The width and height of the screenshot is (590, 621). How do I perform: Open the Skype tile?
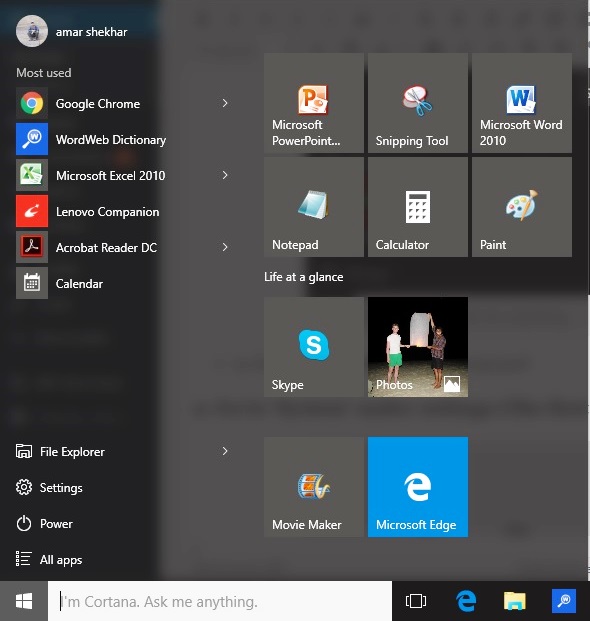point(314,347)
